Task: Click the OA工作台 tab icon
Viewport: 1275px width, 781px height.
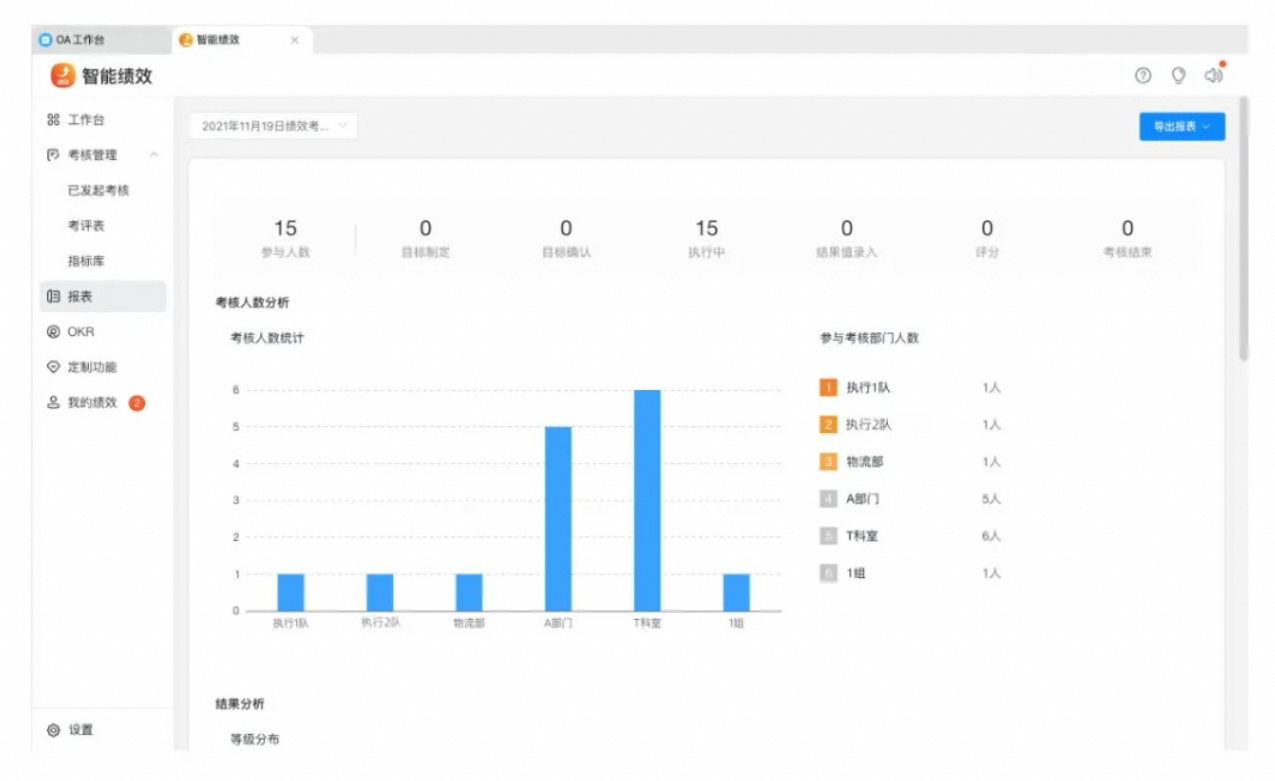Action: pos(45,40)
